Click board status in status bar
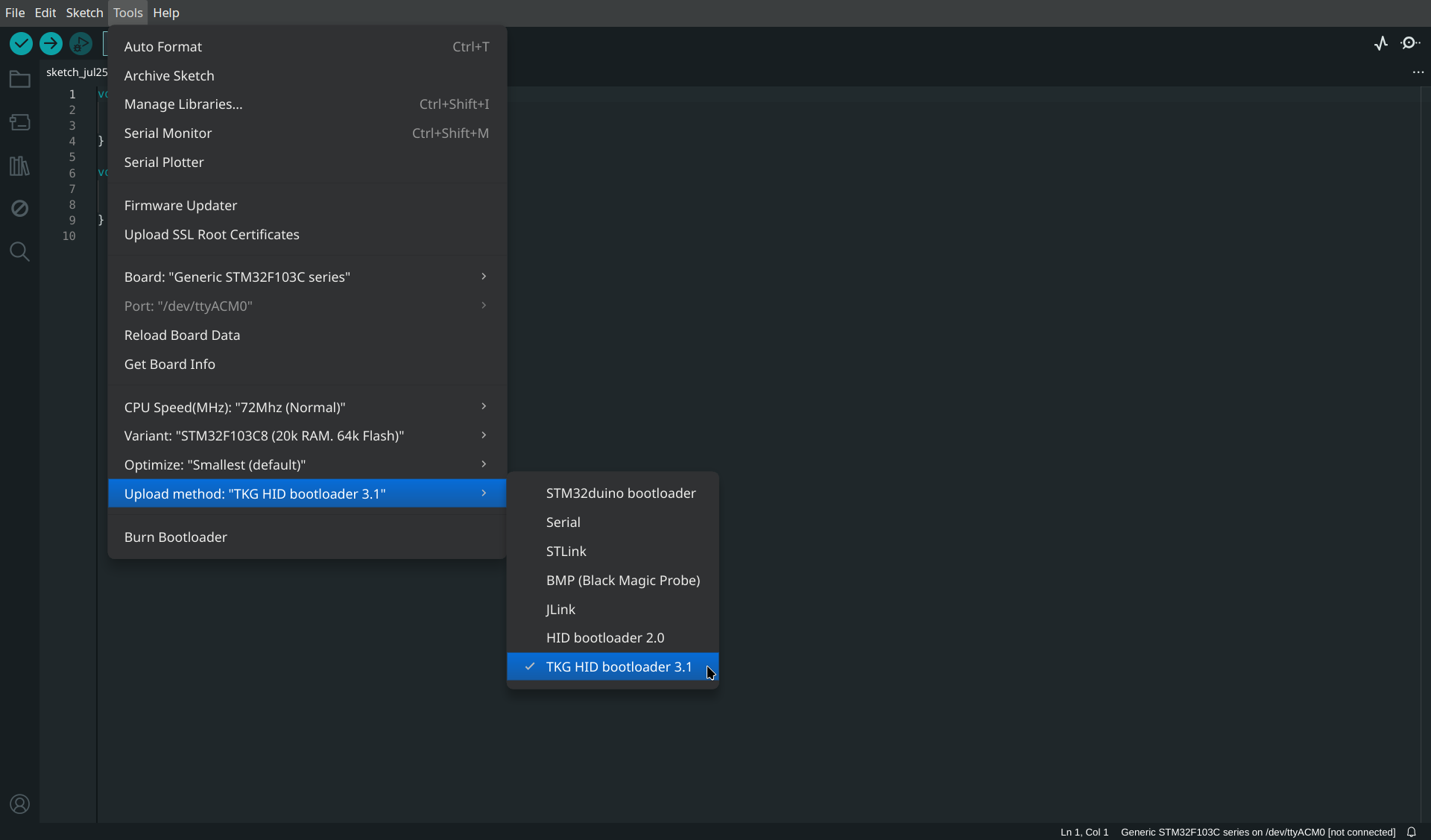The height and width of the screenshot is (840, 1431). point(1257,832)
